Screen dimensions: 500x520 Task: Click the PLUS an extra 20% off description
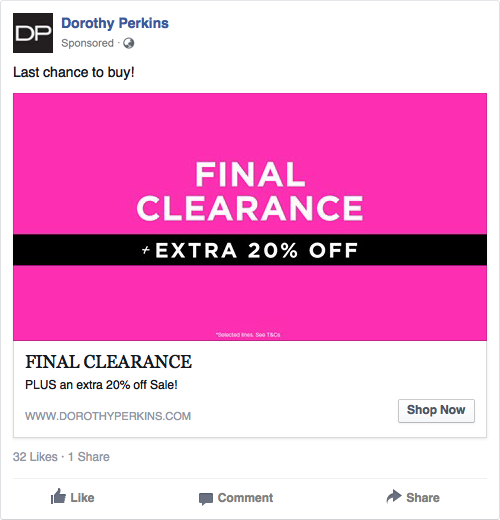point(101,385)
